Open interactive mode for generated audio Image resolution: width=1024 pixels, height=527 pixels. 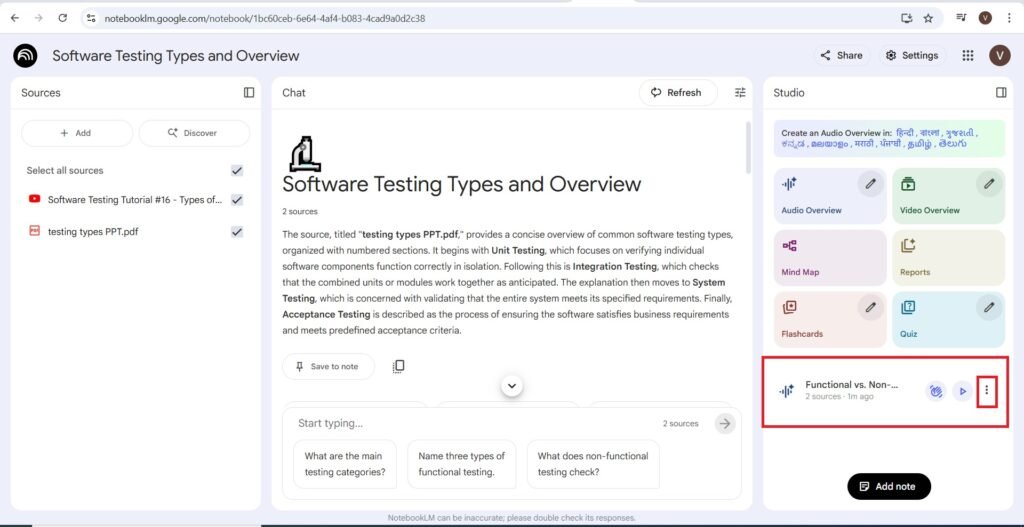pos(935,391)
